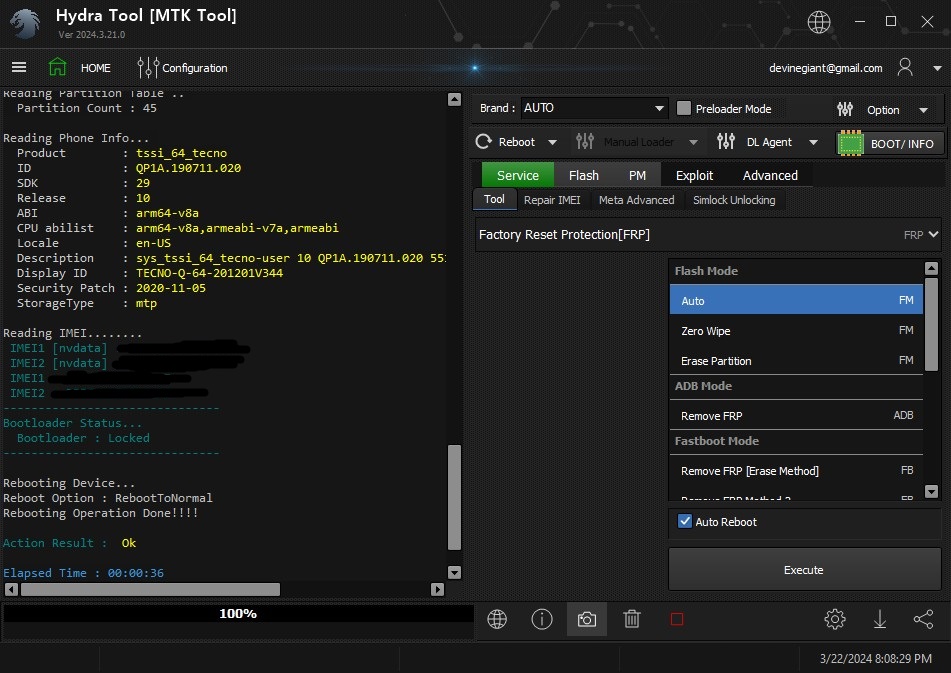Click the Option sliders icon

(845, 109)
